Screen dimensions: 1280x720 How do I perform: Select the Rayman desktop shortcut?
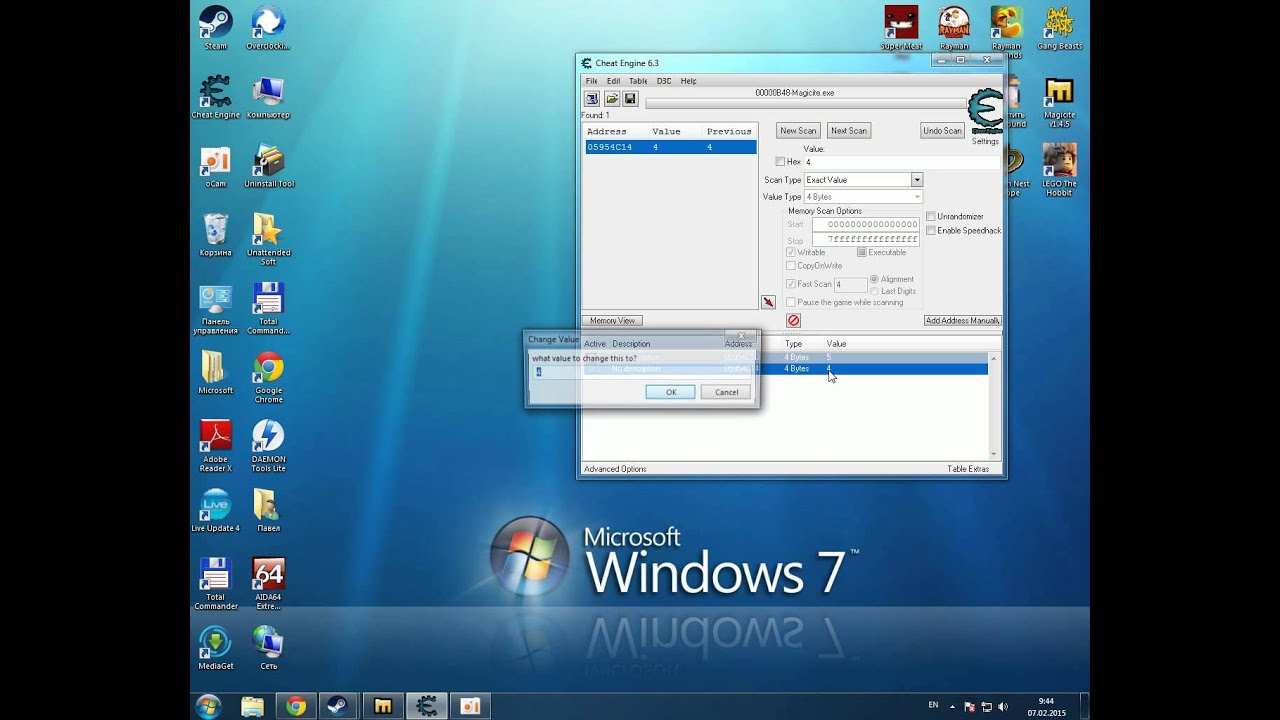(954, 28)
